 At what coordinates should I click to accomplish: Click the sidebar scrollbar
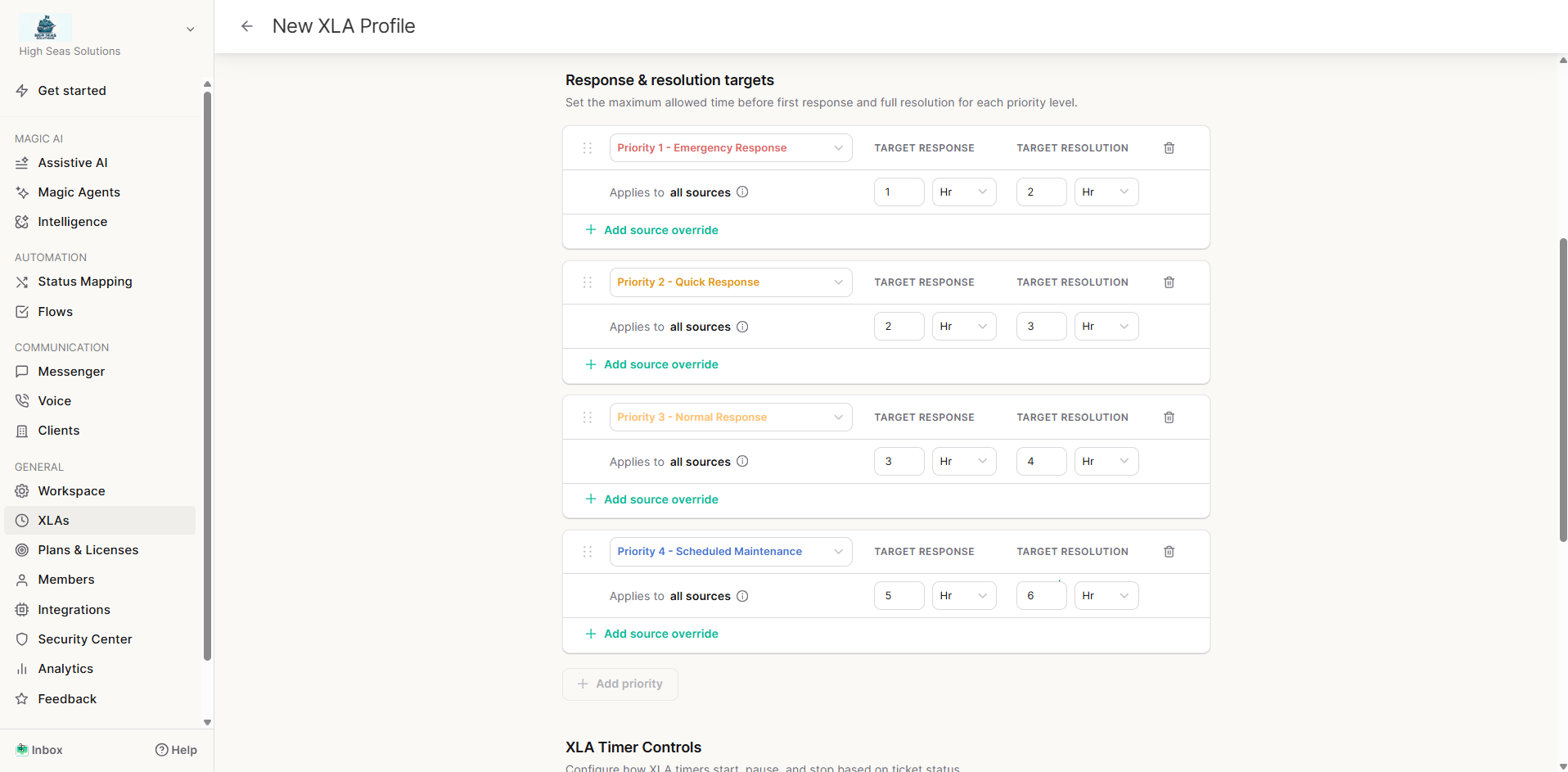[207, 376]
